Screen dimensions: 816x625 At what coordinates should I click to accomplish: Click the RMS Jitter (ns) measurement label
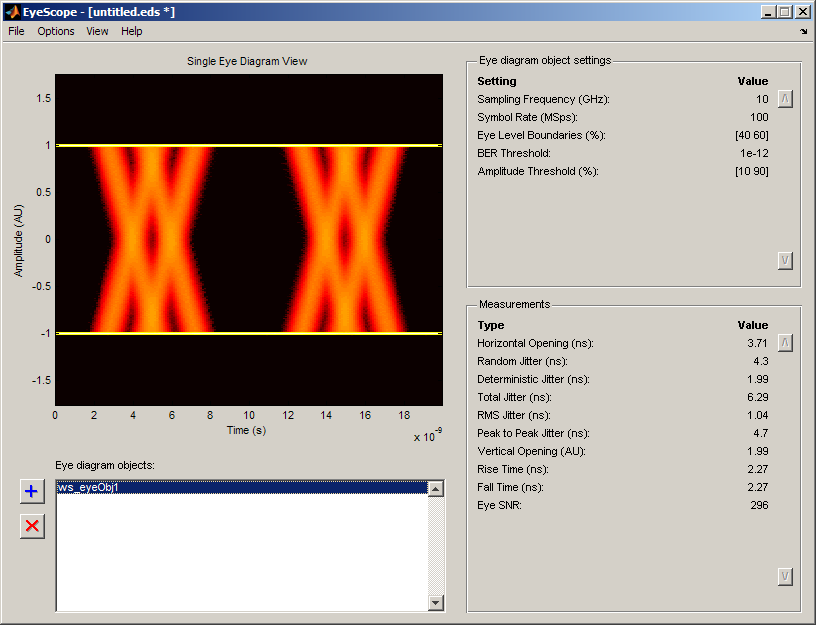514,415
